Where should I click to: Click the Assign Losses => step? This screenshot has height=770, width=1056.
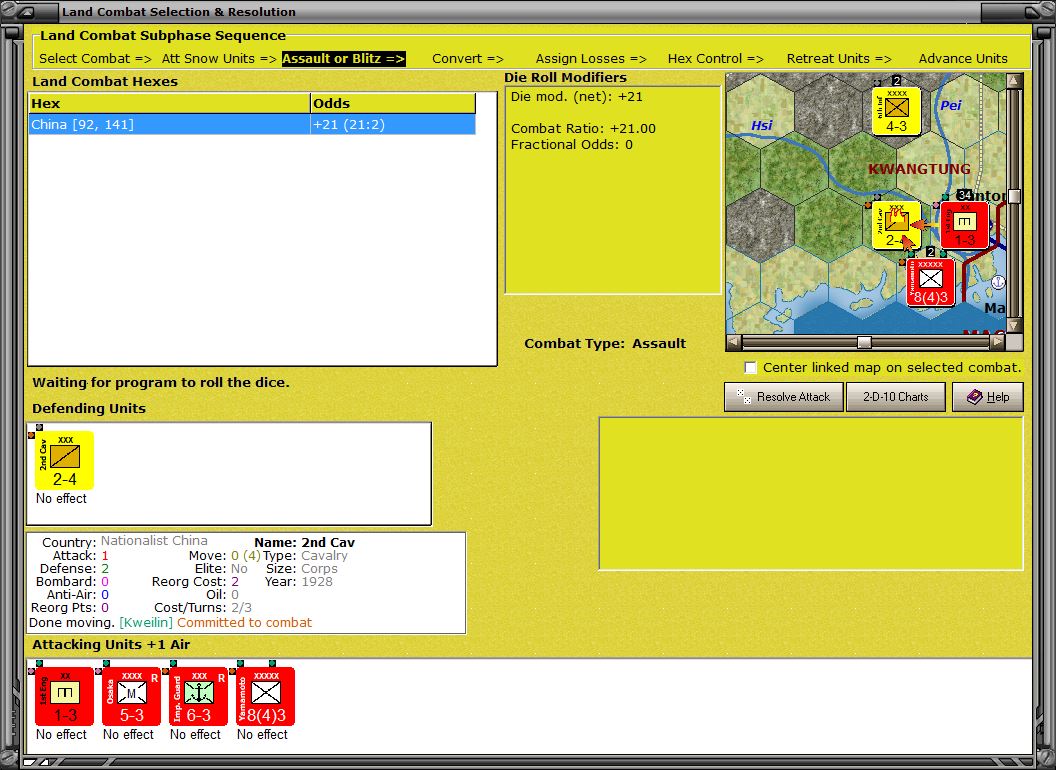591,59
